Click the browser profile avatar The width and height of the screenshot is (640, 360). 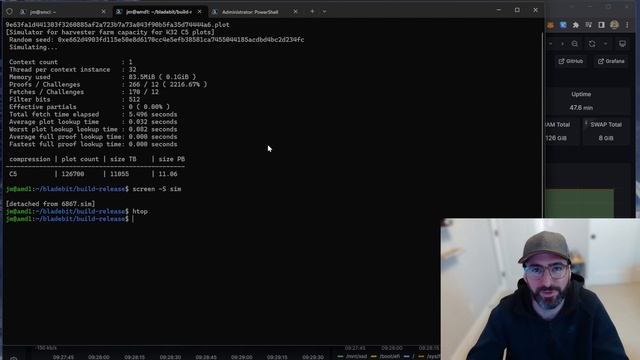coord(614,25)
